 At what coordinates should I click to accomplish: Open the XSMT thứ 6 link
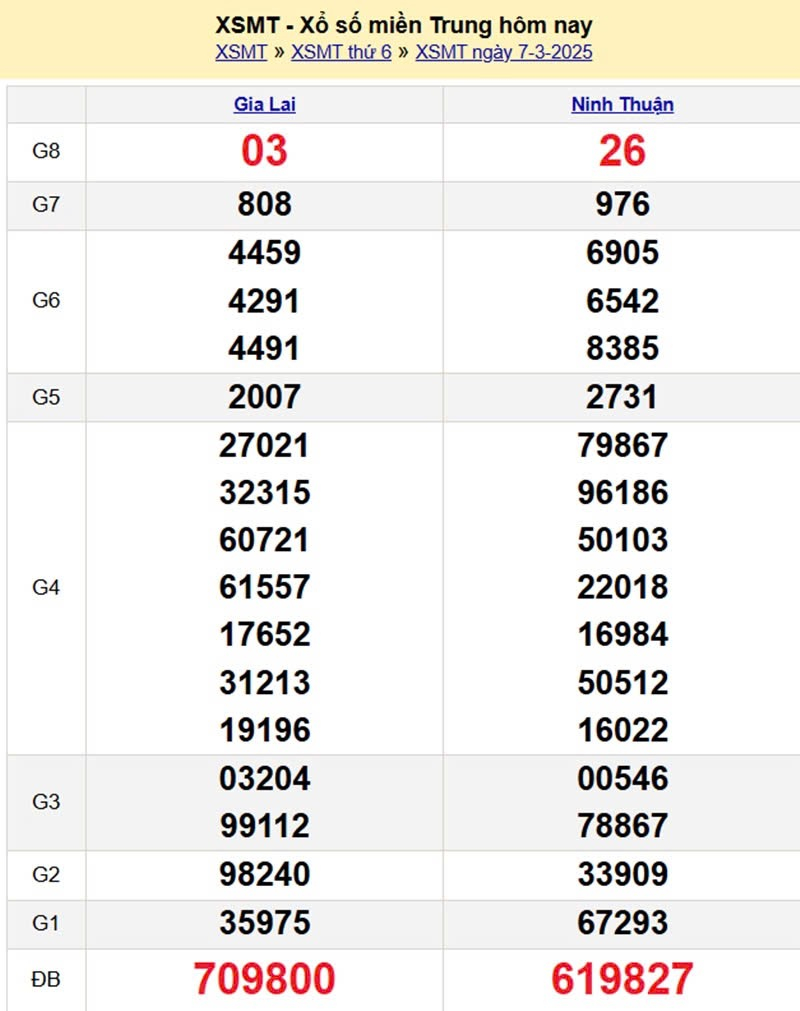coord(341,52)
